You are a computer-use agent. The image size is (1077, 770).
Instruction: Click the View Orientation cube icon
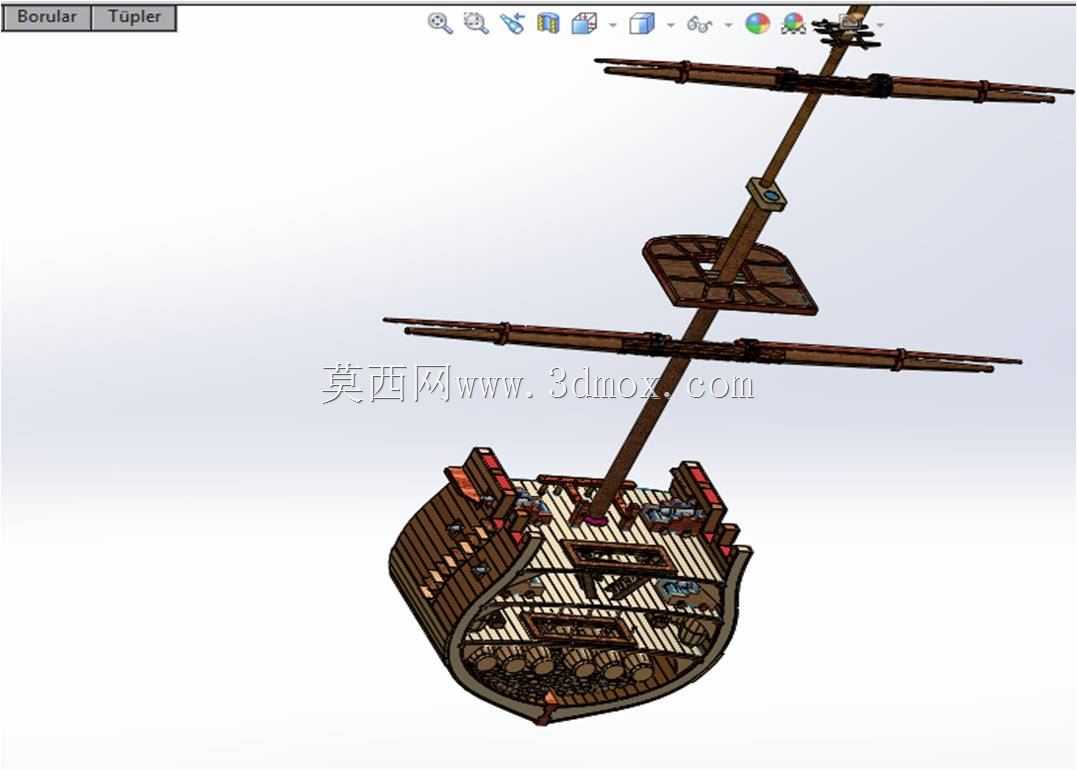point(584,24)
